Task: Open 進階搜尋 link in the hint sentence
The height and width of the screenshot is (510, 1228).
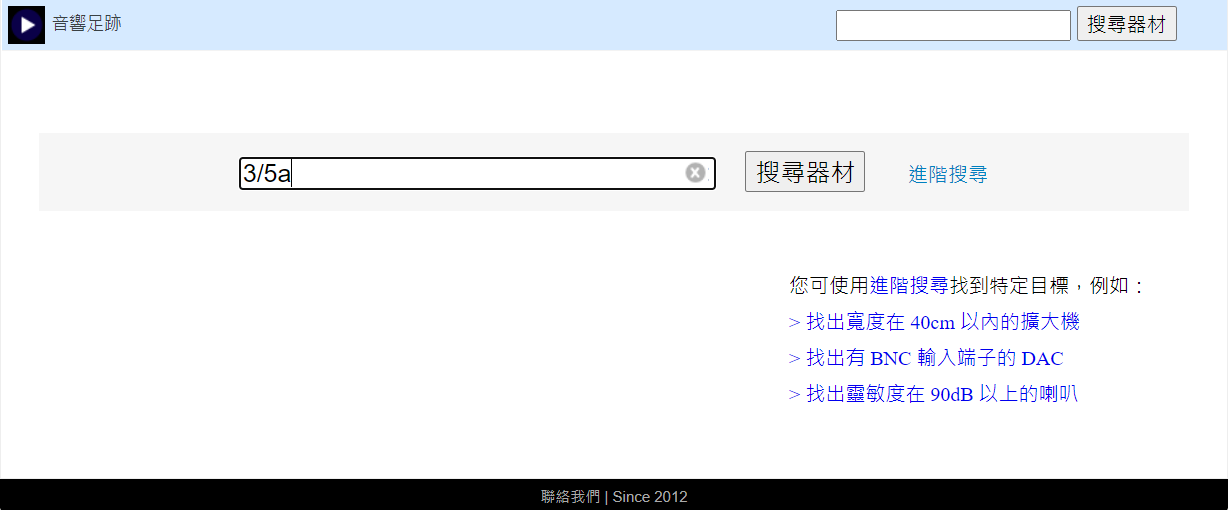Action: [909, 286]
